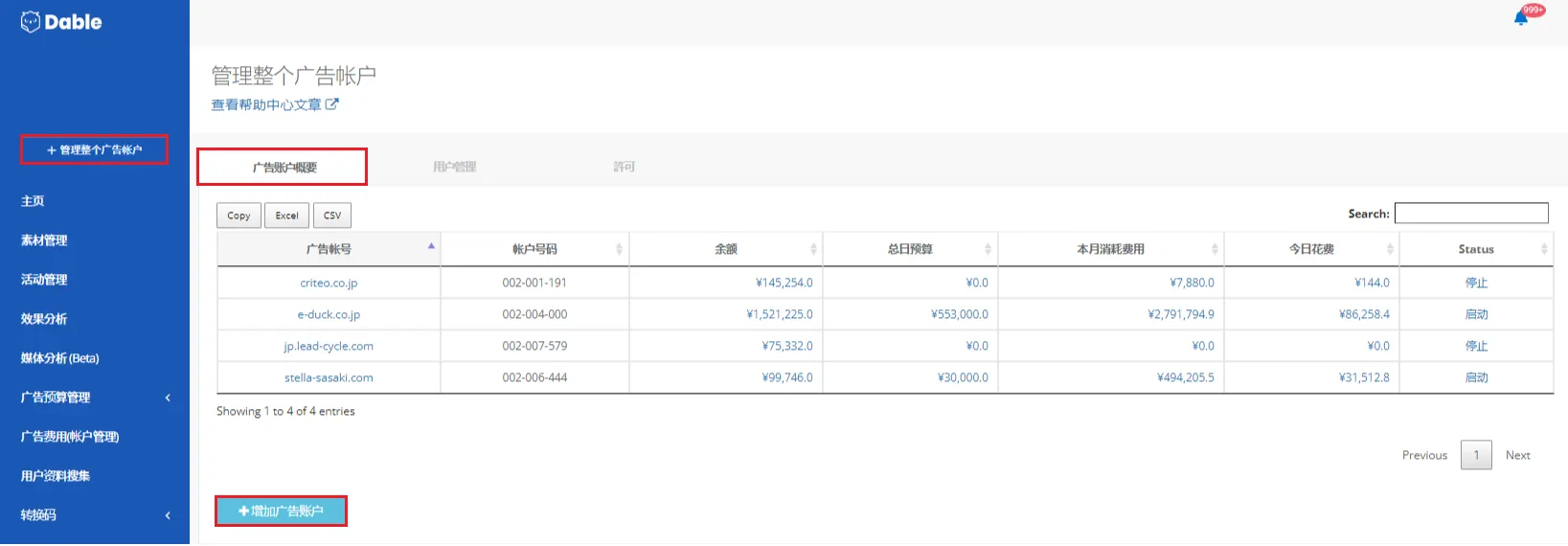Click the Dable logo
The image size is (1568, 546).
click(x=61, y=22)
